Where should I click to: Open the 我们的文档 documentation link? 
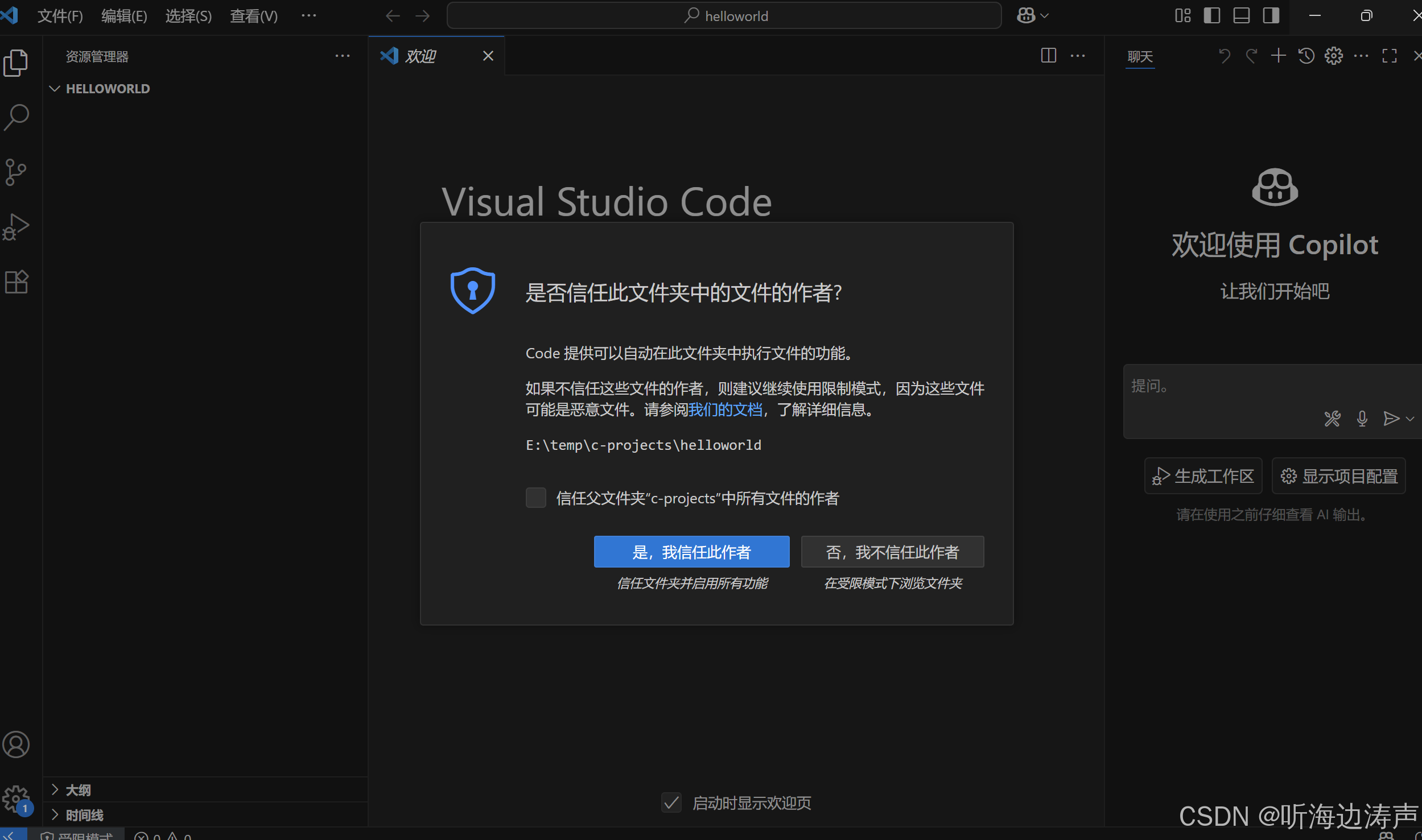725,409
